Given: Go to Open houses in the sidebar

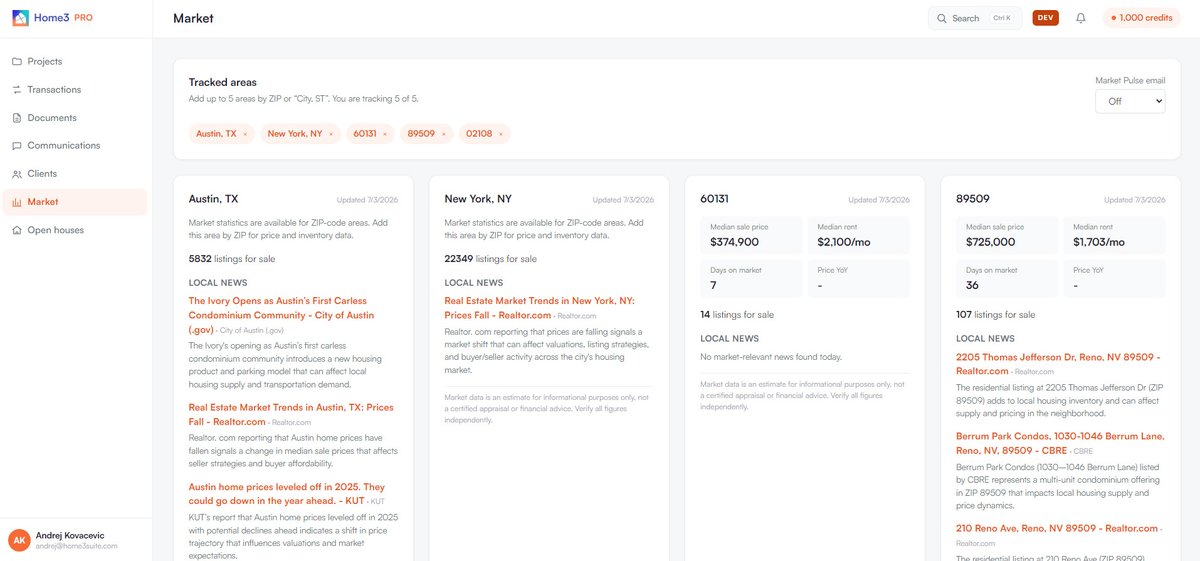Looking at the screenshot, I should (75, 230).
